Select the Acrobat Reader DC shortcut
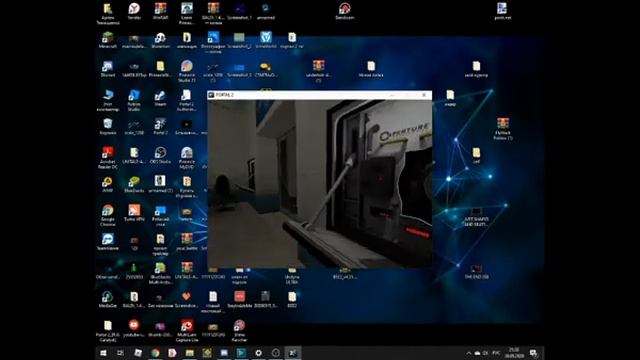Image resolution: width=640 pixels, height=360 pixels. pyautogui.click(x=108, y=158)
